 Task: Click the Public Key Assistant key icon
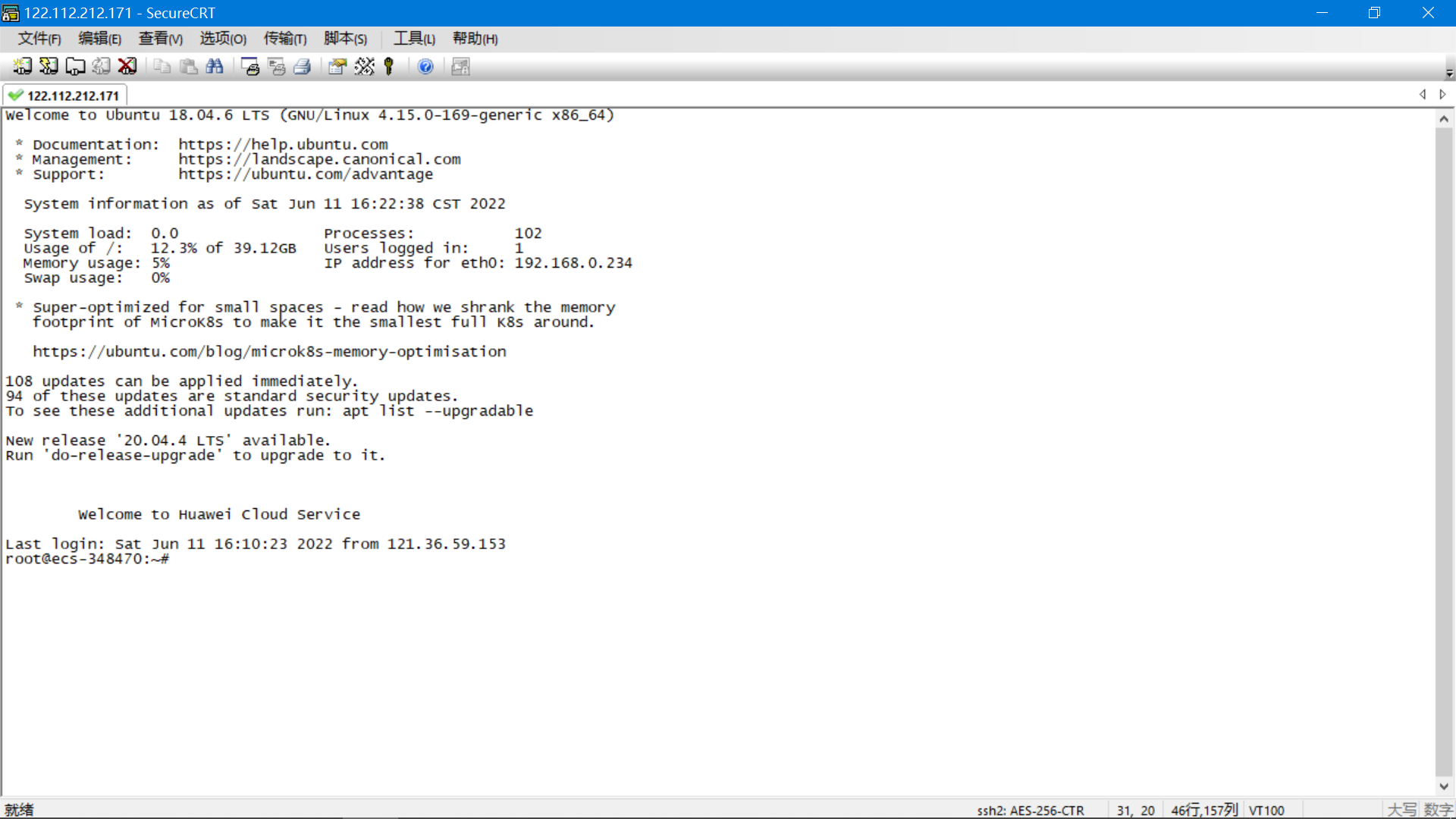tap(389, 67)
